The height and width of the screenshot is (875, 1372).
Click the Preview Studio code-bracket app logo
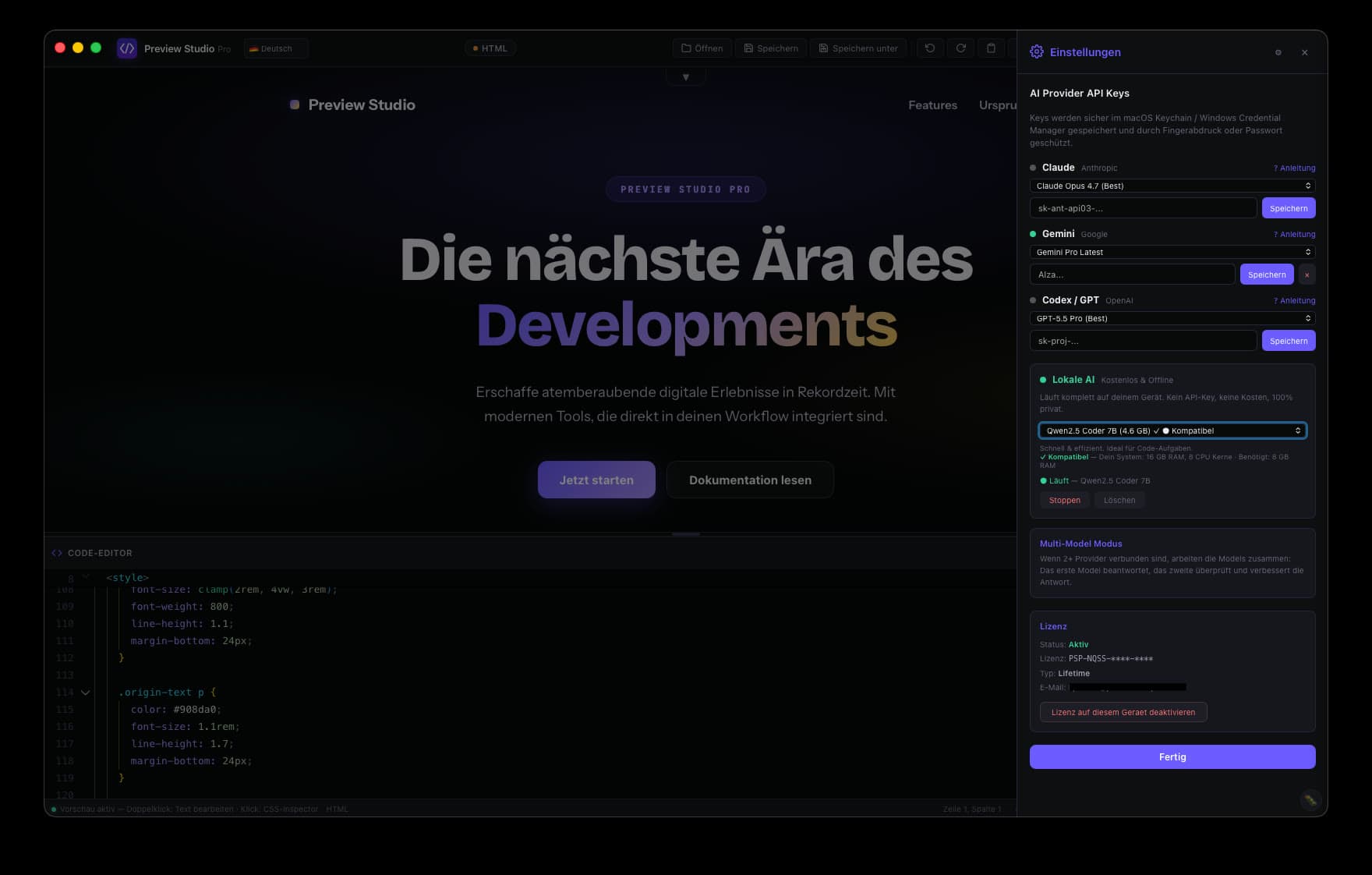[127, 48]
